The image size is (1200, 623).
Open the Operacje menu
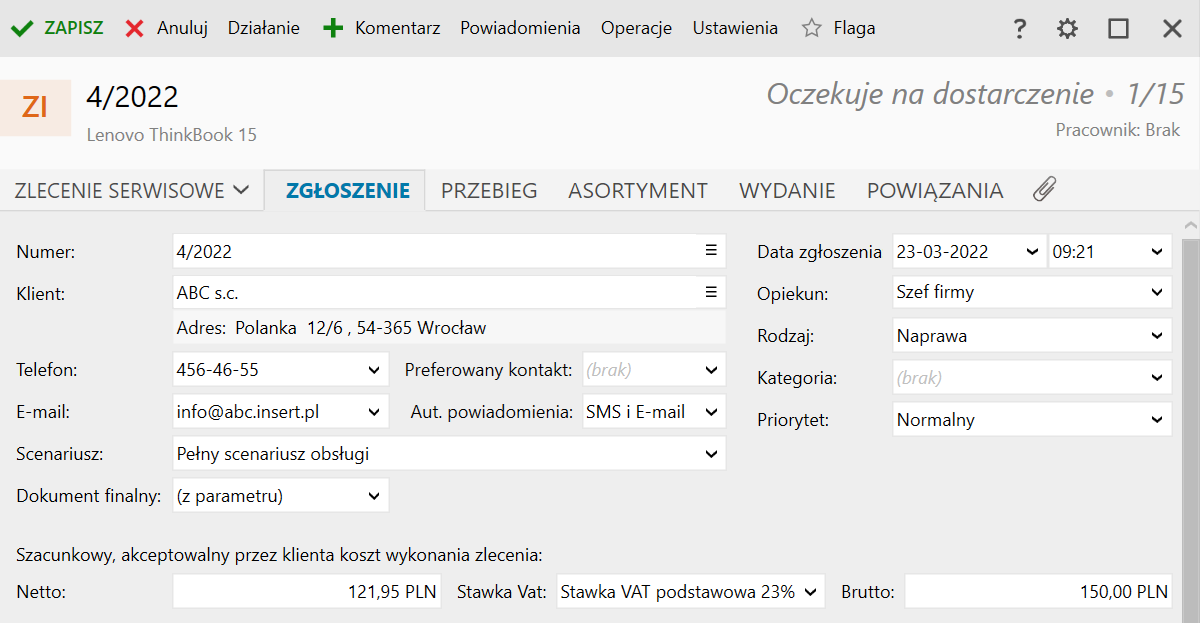pos(636,29)
